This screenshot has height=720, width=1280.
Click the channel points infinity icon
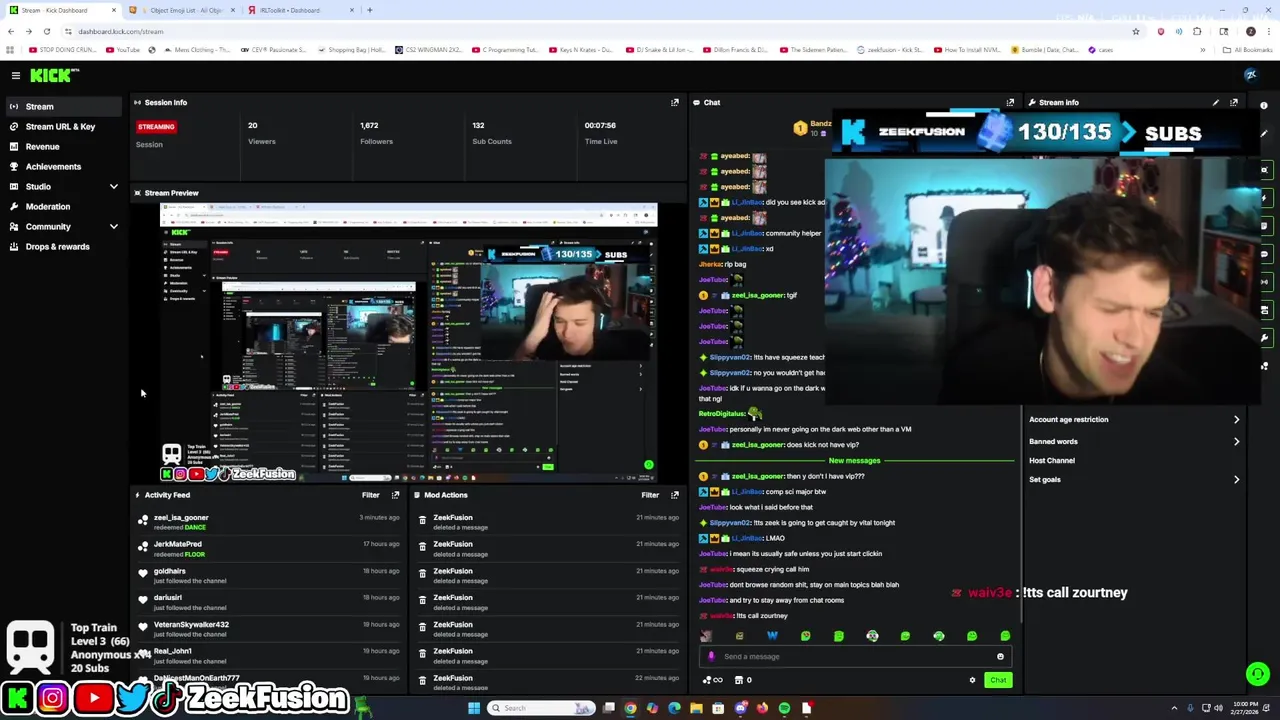pos(714,680)
